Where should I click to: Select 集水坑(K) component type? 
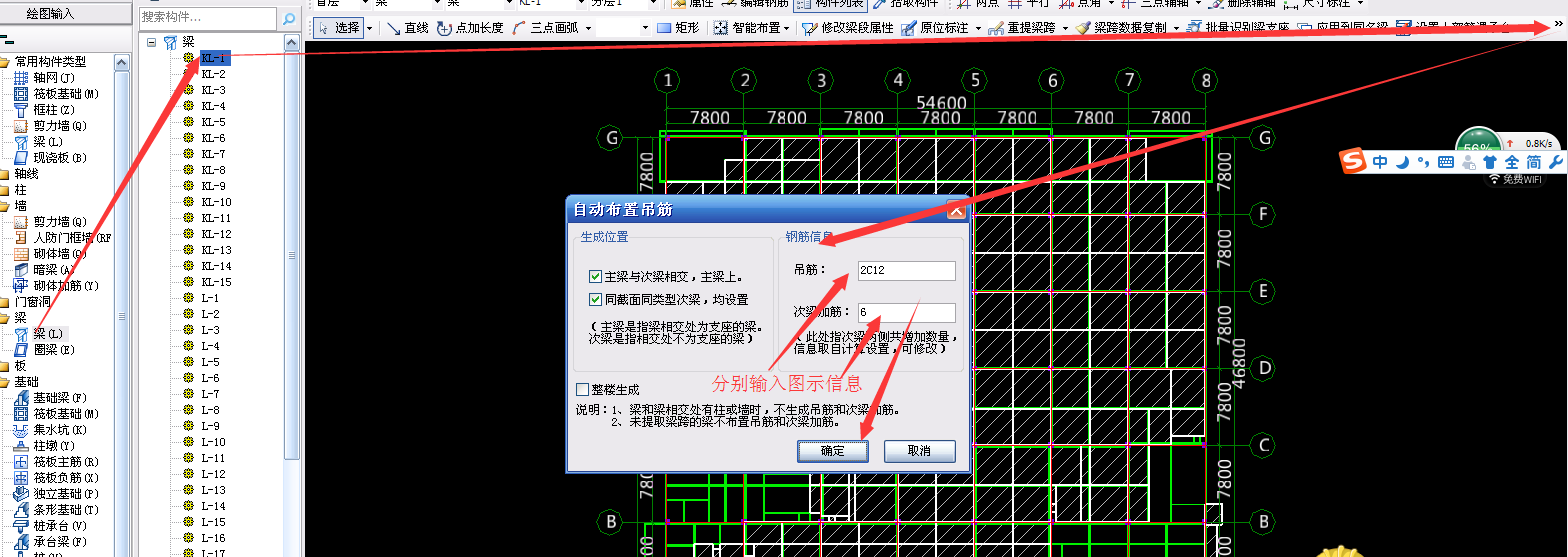pos(51,430)
